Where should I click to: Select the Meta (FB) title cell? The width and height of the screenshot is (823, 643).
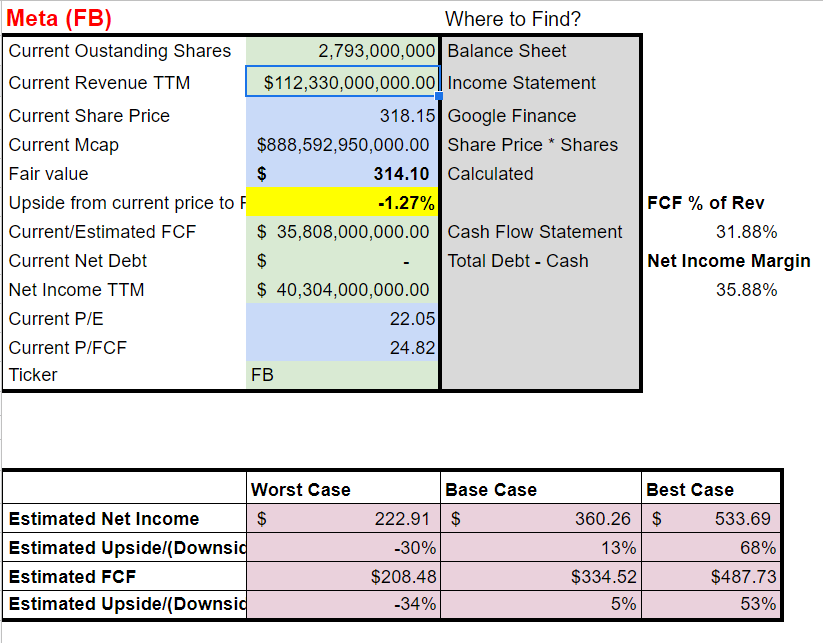(x=59, y=18)
